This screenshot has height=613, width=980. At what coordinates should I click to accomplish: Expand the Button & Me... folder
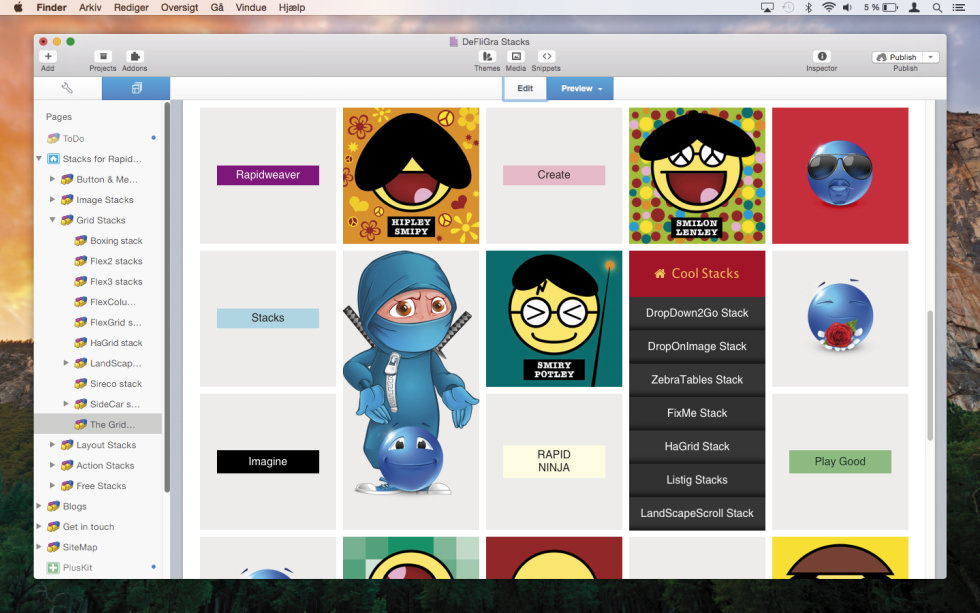tap(52, 179)
